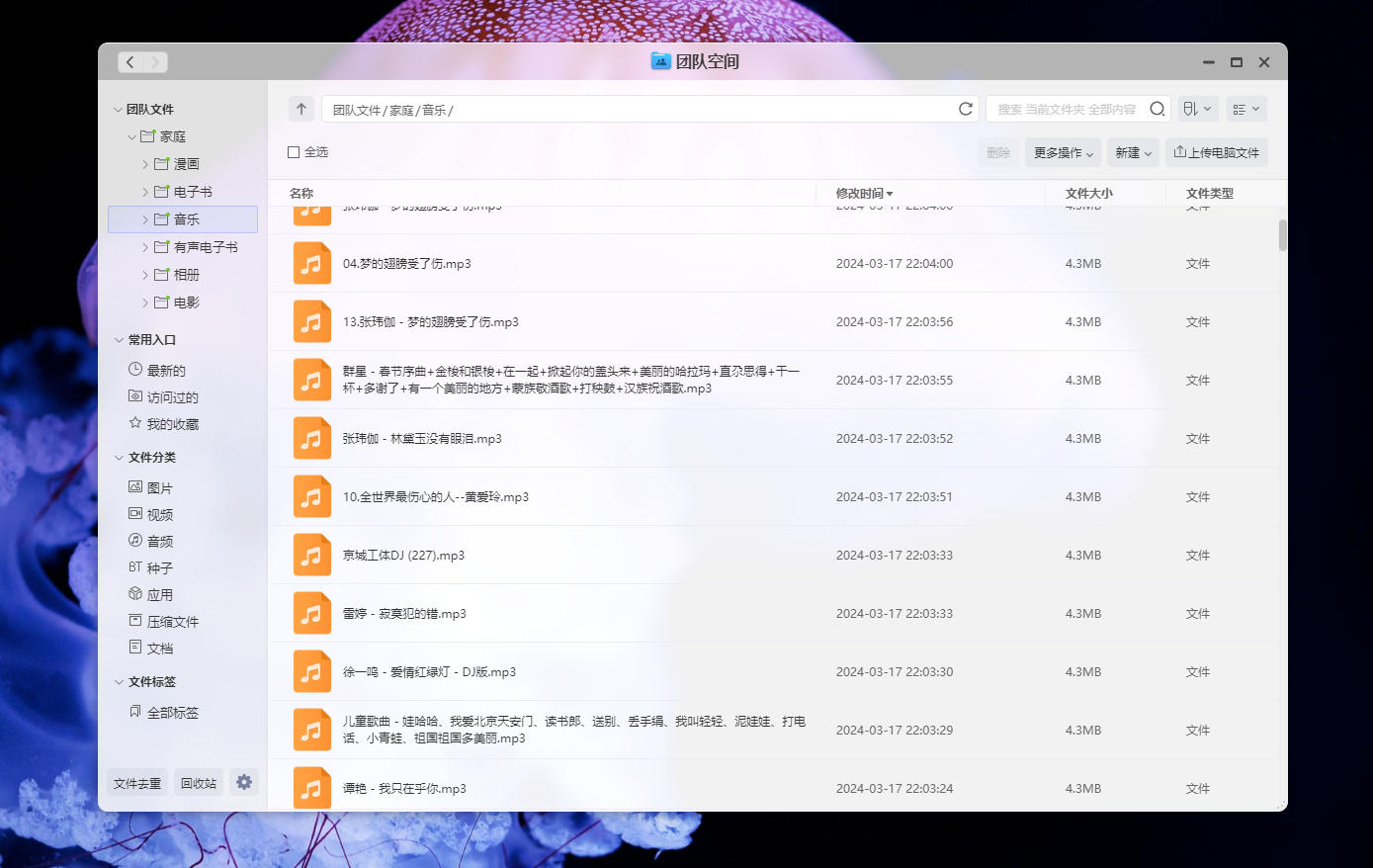Click the 上传电脑文件 upload button
This screenshot has width=1373, height=868.
[x=1217, y=152]
